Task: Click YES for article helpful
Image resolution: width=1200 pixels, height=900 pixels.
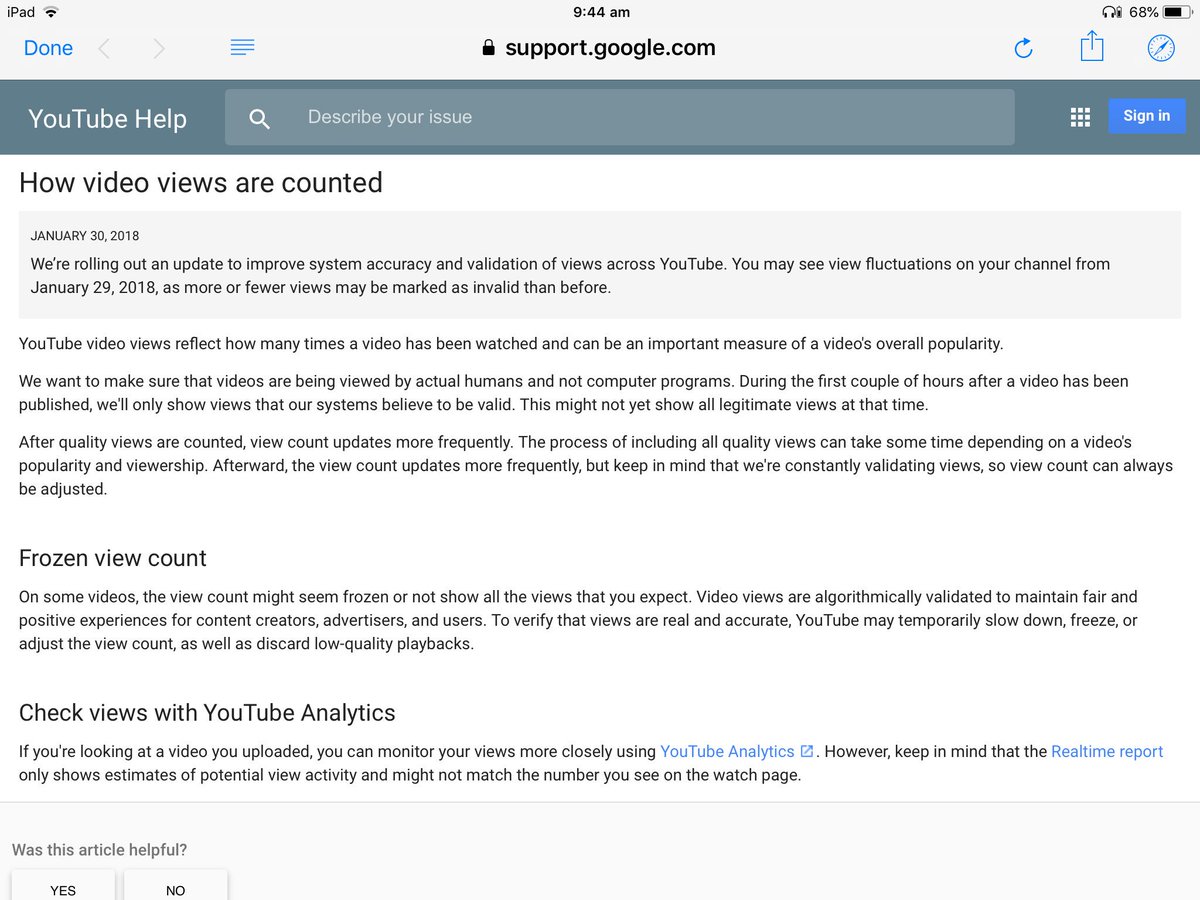Action: (x=63, y=887)
